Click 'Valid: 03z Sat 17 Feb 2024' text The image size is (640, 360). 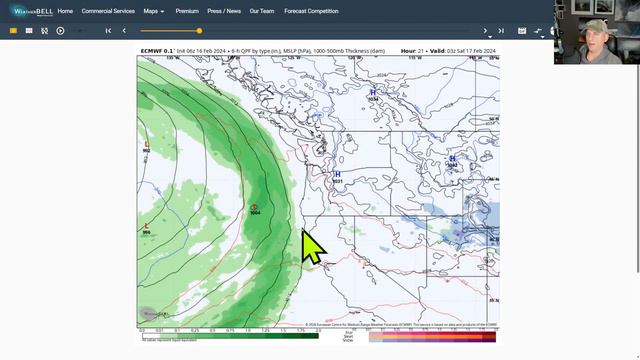tap(463, 51)
